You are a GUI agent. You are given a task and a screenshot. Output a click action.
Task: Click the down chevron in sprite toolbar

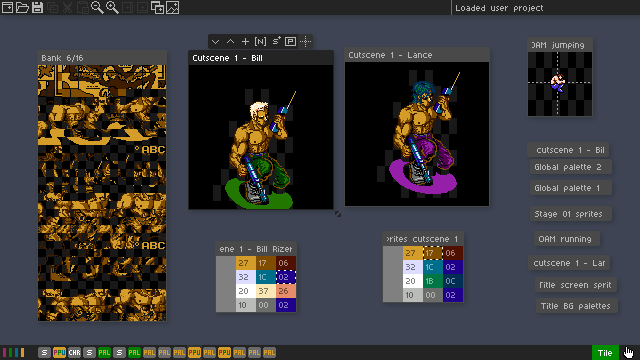click(216, 41)
